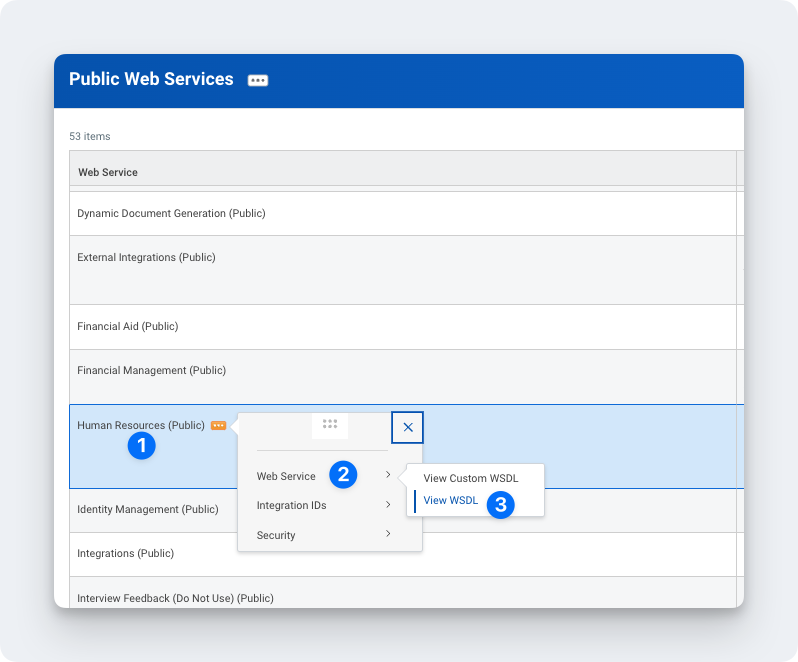Screen dimensions: 798x662
Task: Choose View WSDL option
Action: (450, 501)
